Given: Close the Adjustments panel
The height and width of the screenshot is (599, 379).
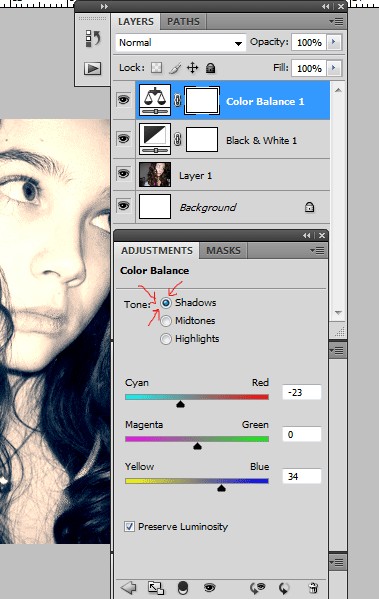Looking at the screenshot, I should [322, 236].
